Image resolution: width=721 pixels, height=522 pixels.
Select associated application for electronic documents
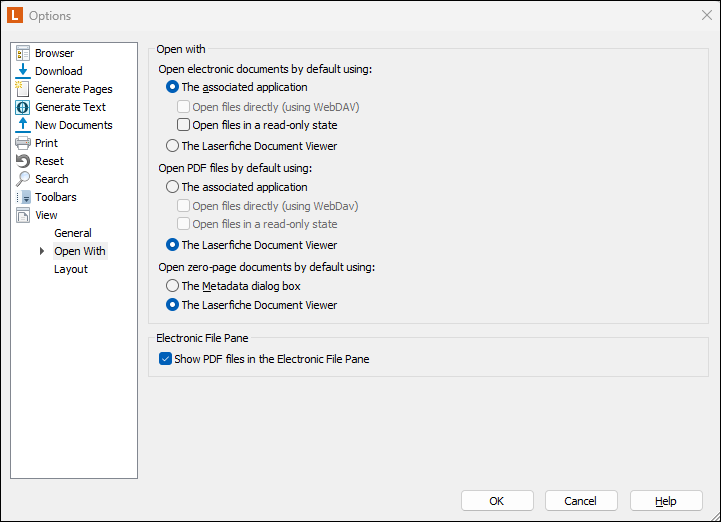(172, 87)
